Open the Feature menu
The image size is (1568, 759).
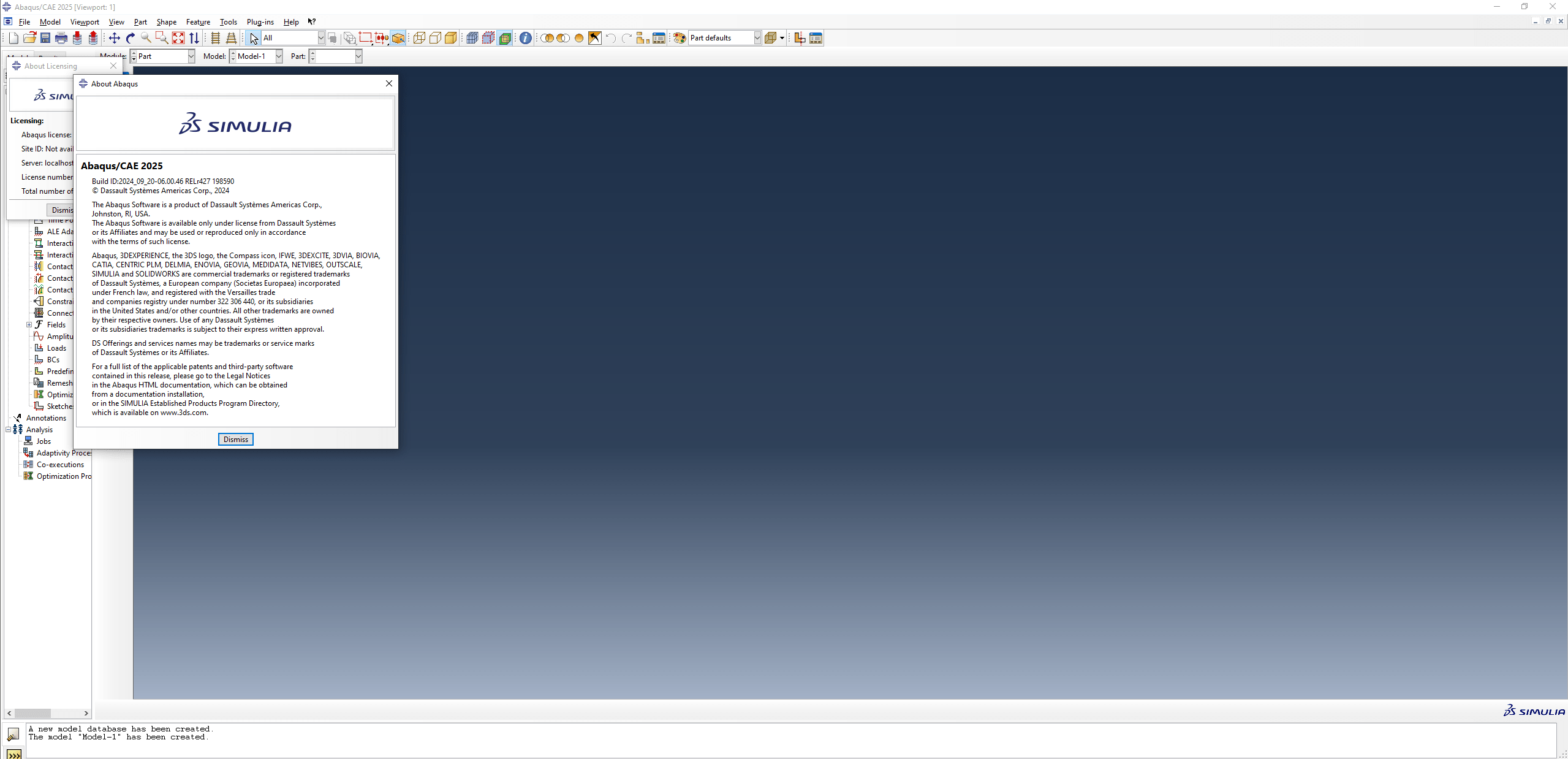198,22
